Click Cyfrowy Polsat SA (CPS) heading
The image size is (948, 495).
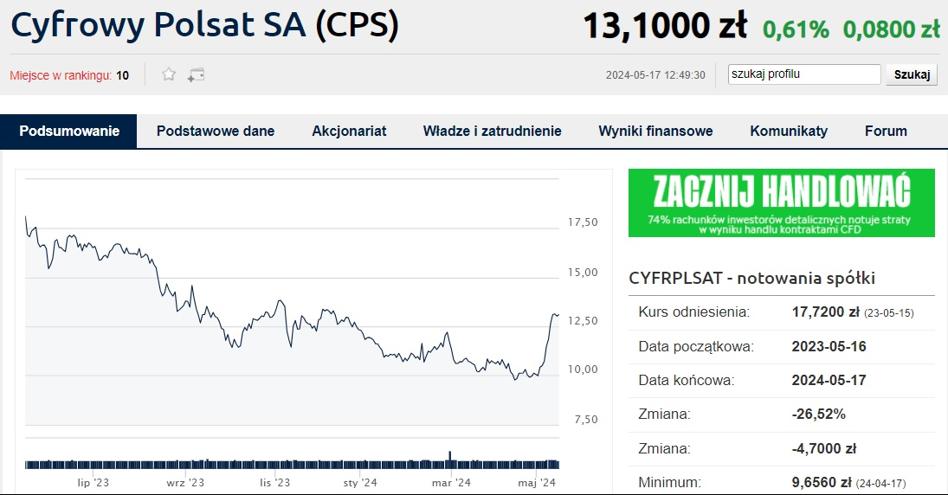204,25
